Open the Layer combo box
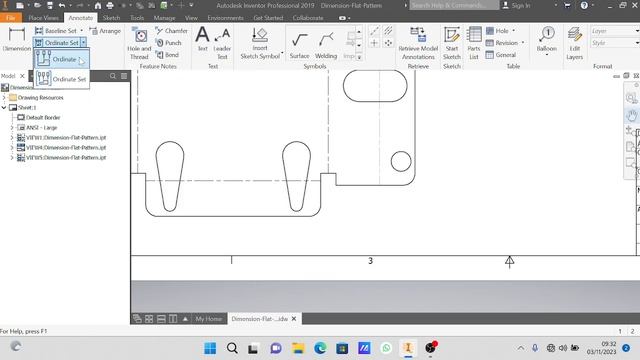Screen dimensions: 640x360 click(x=614, y=31)
